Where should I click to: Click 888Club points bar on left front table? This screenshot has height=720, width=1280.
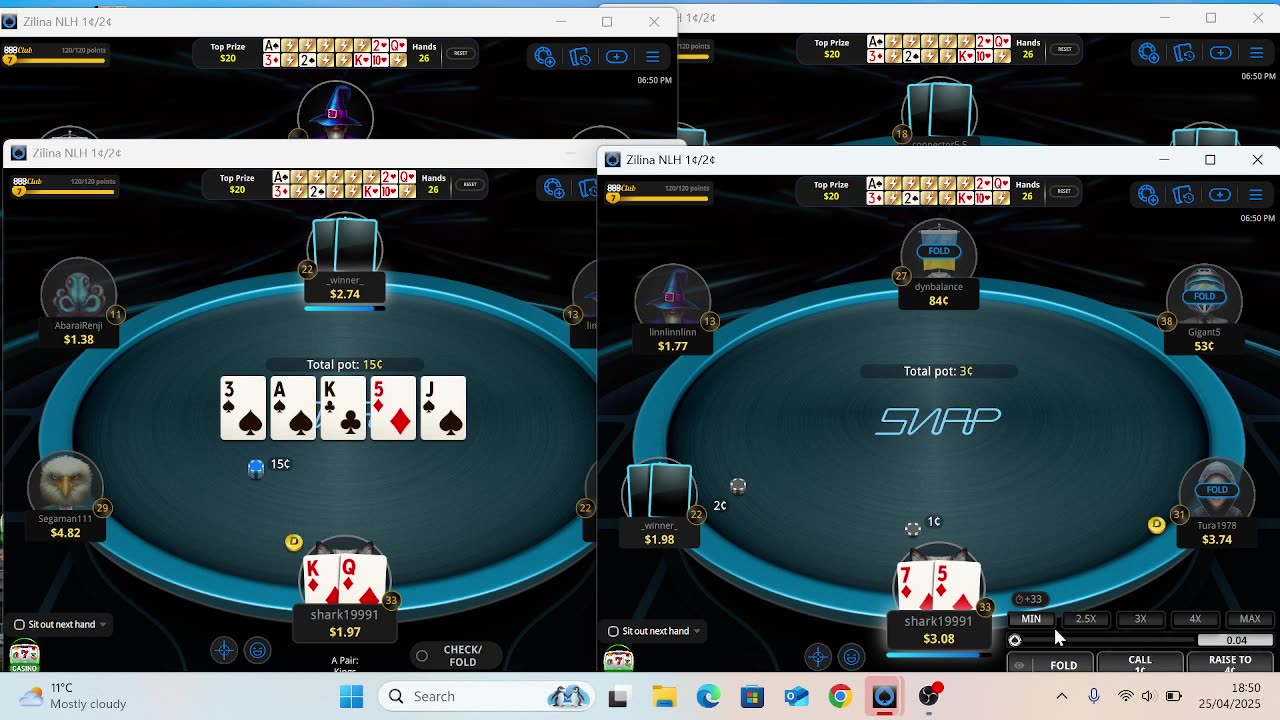(x=65, y=186)
